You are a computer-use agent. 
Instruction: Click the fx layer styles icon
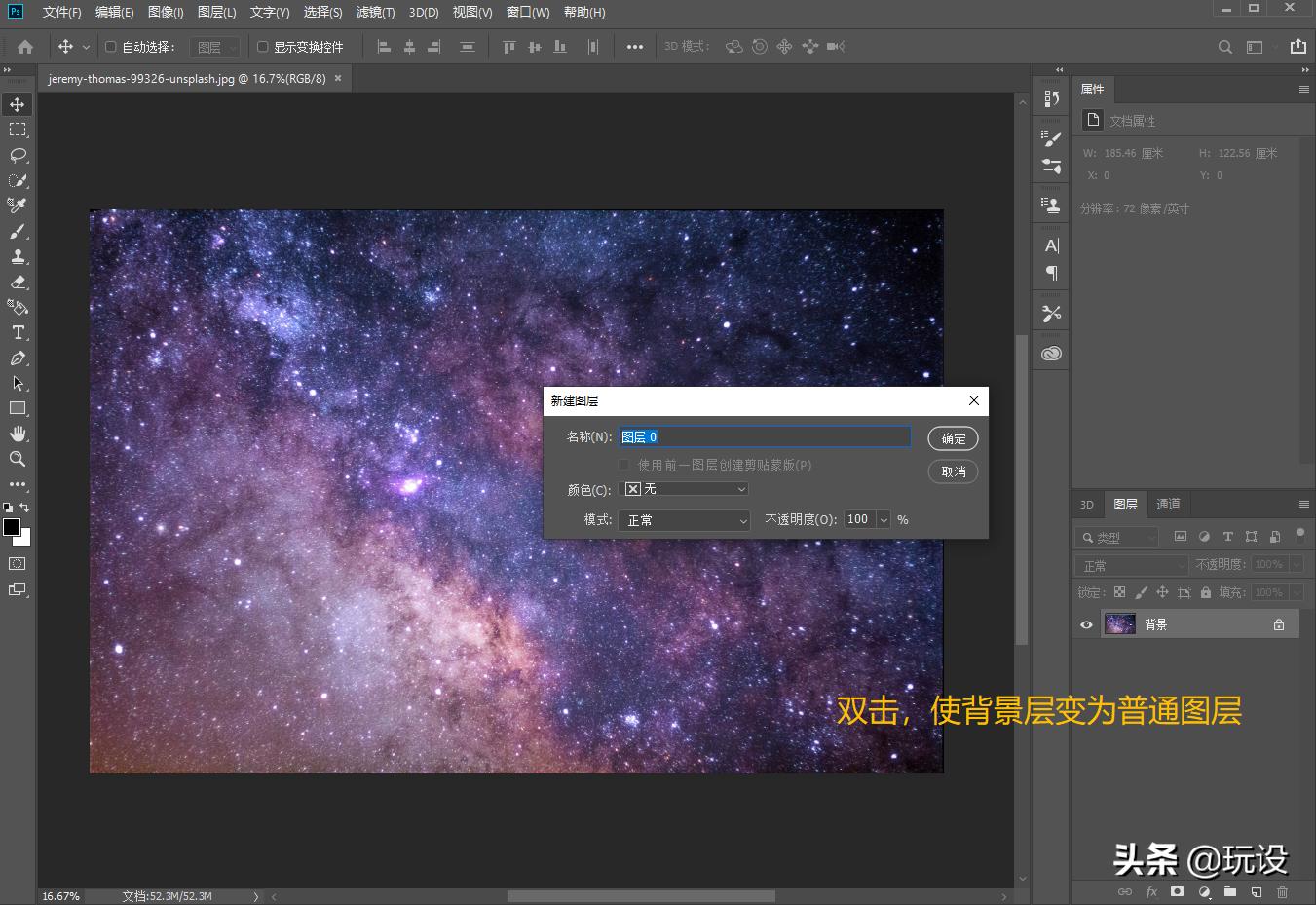(1152, 891)
